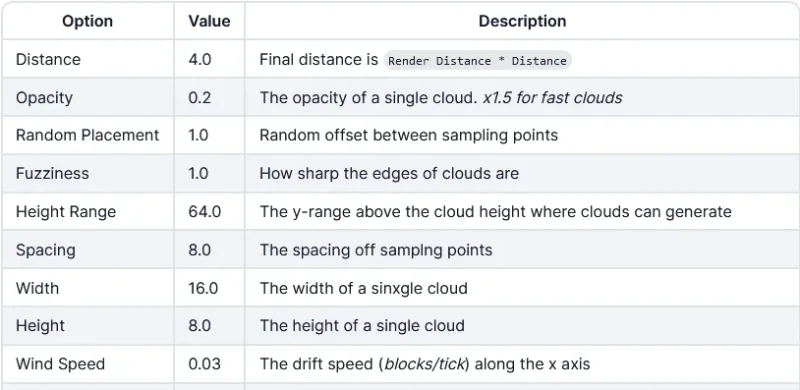Select the Opacity value 0.2

[199, 98]
